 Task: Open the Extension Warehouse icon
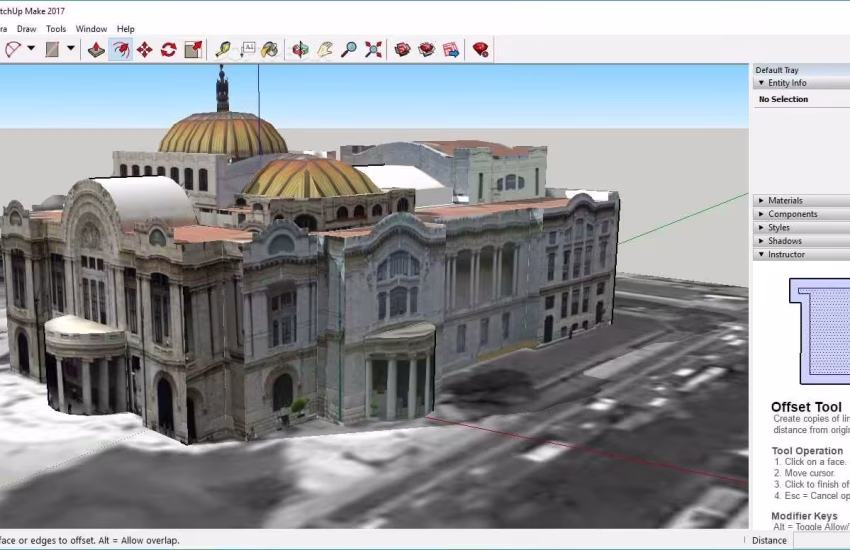pos(427,50)
